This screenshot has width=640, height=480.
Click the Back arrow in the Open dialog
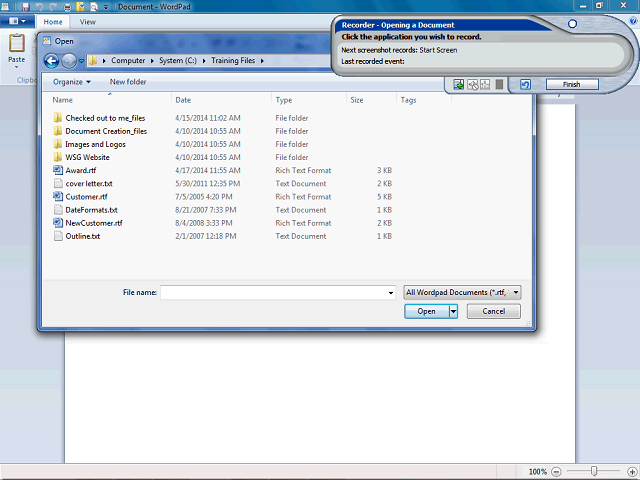click(51, 61)
